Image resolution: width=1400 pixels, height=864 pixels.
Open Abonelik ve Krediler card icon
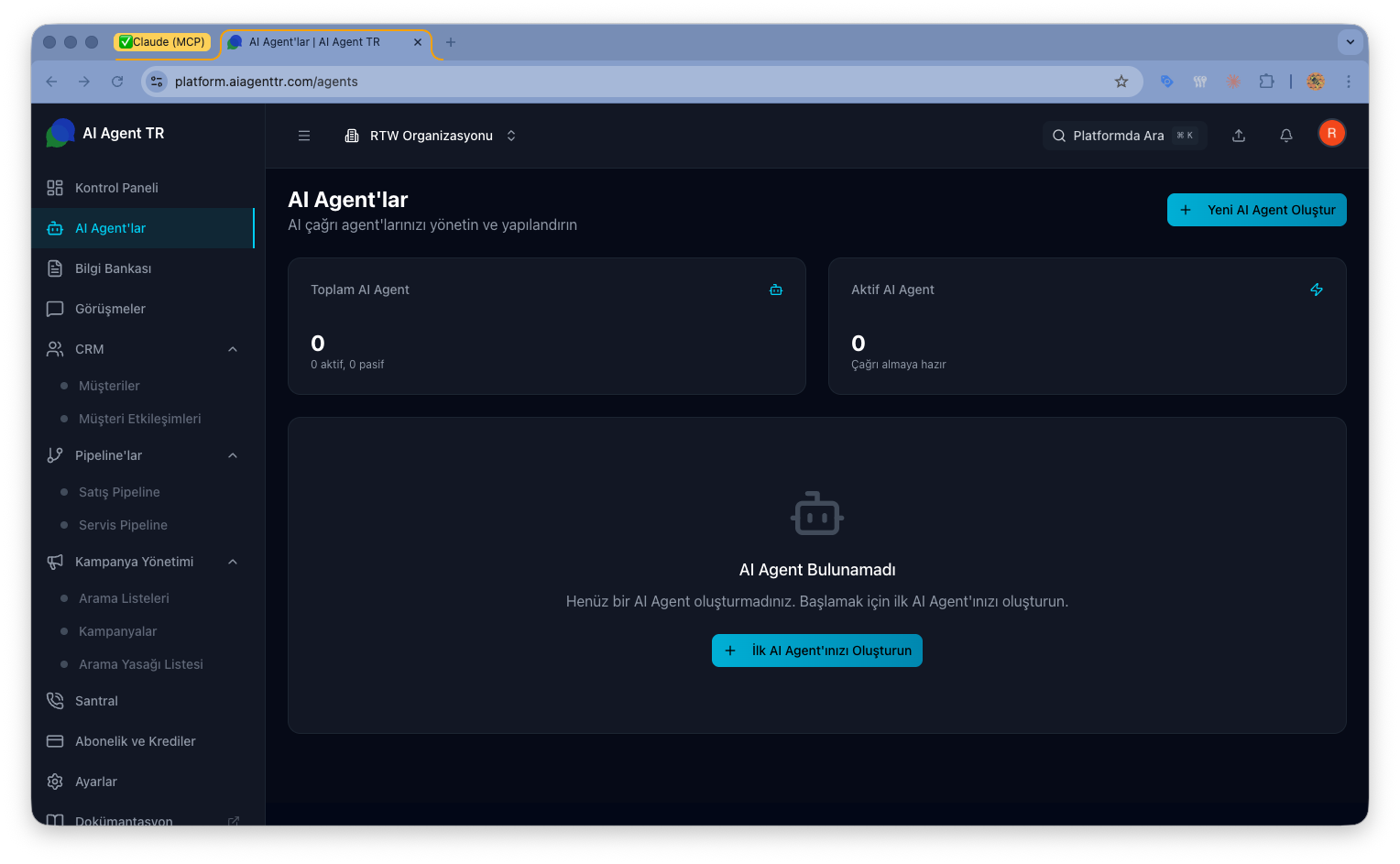tap(55, 741)
